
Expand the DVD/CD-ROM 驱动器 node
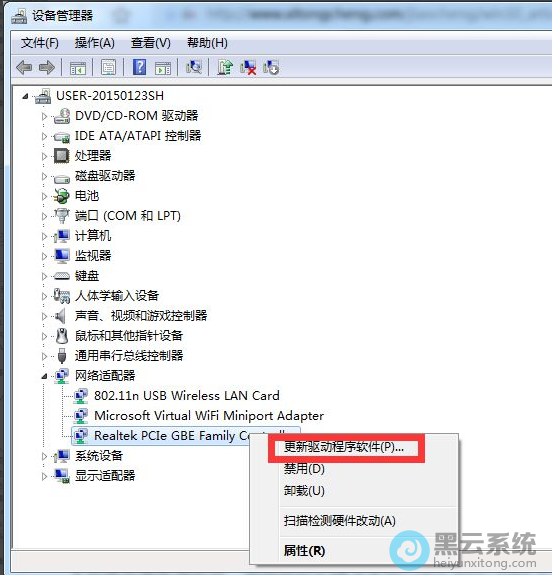pos(44,117)
